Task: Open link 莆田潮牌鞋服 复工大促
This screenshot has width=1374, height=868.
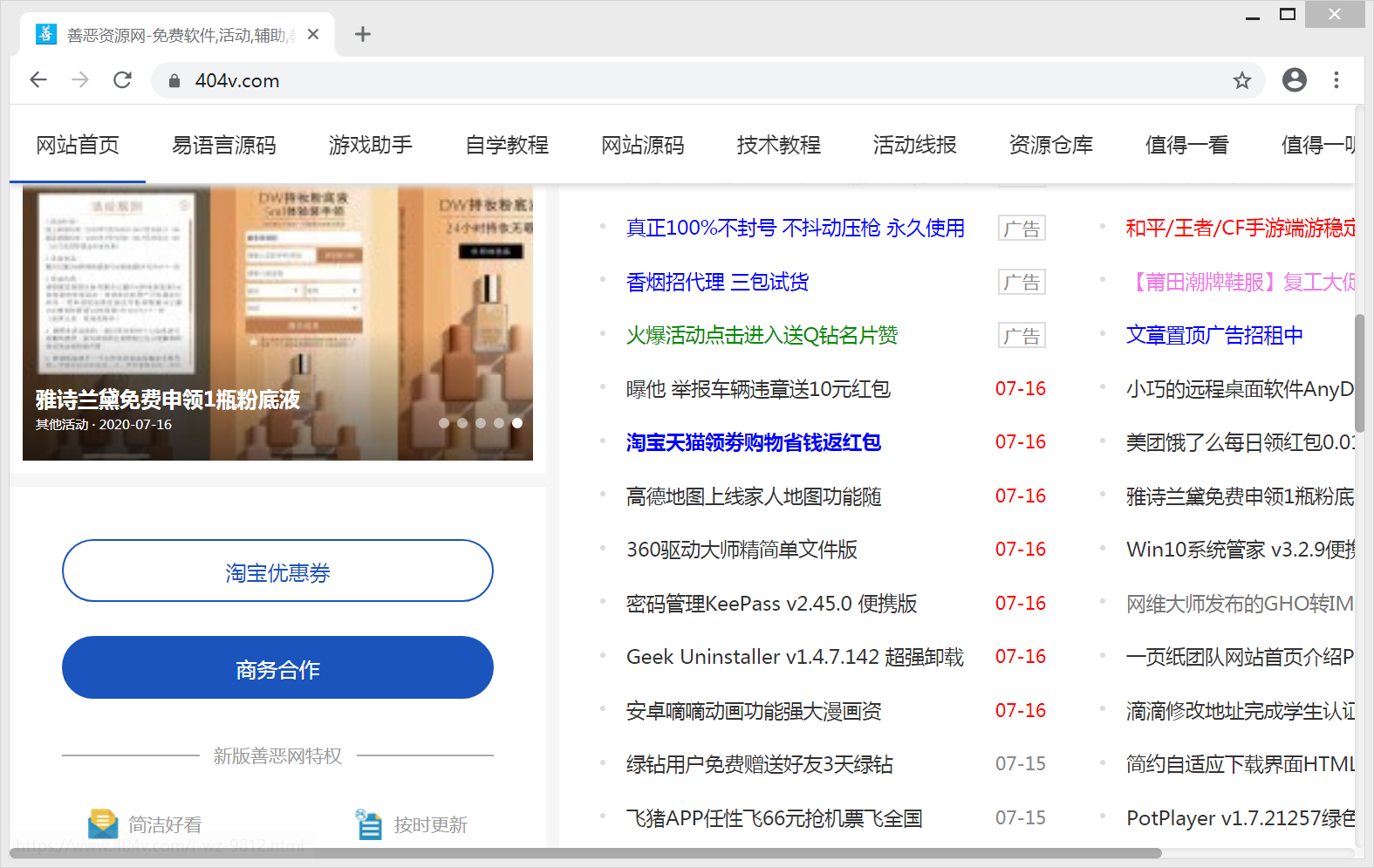Action: pyautogui.click(x=1241, y=282)
